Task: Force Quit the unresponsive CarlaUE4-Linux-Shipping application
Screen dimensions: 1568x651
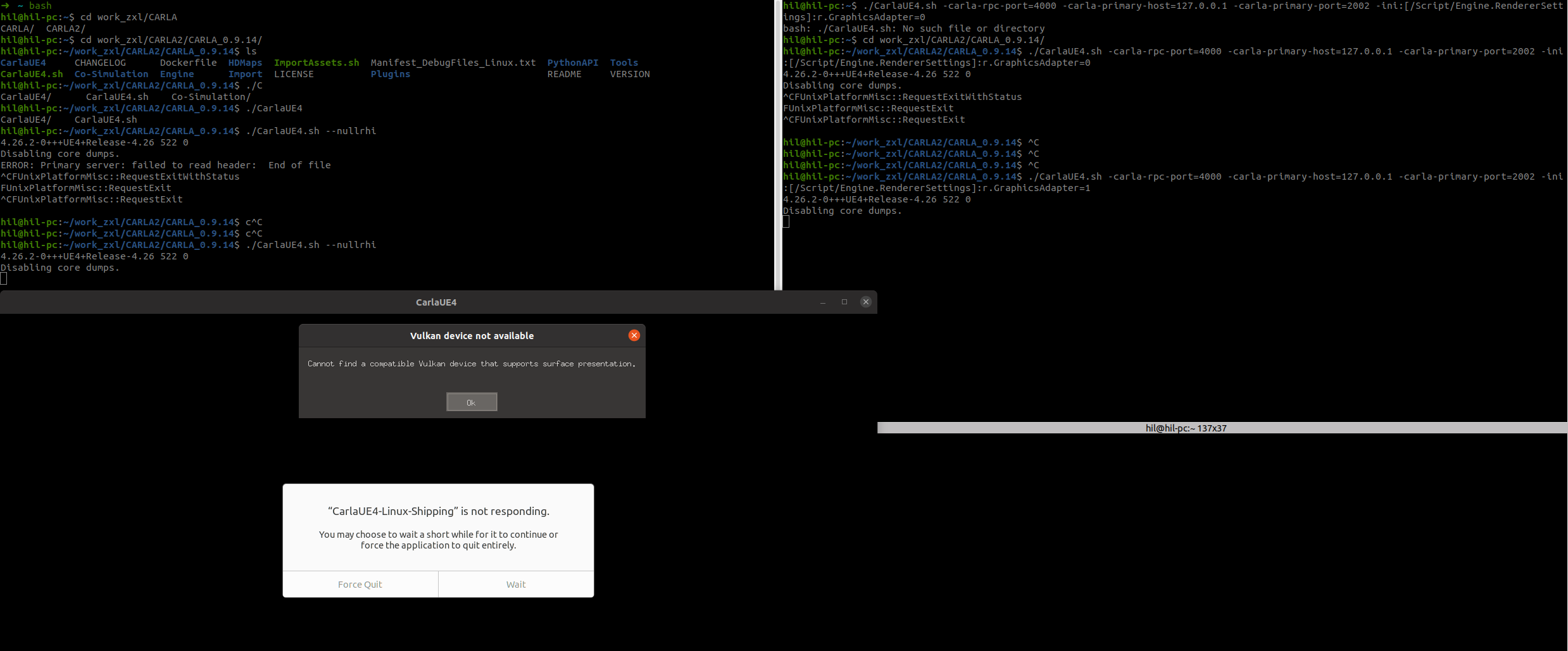Action: pos(360,584)
